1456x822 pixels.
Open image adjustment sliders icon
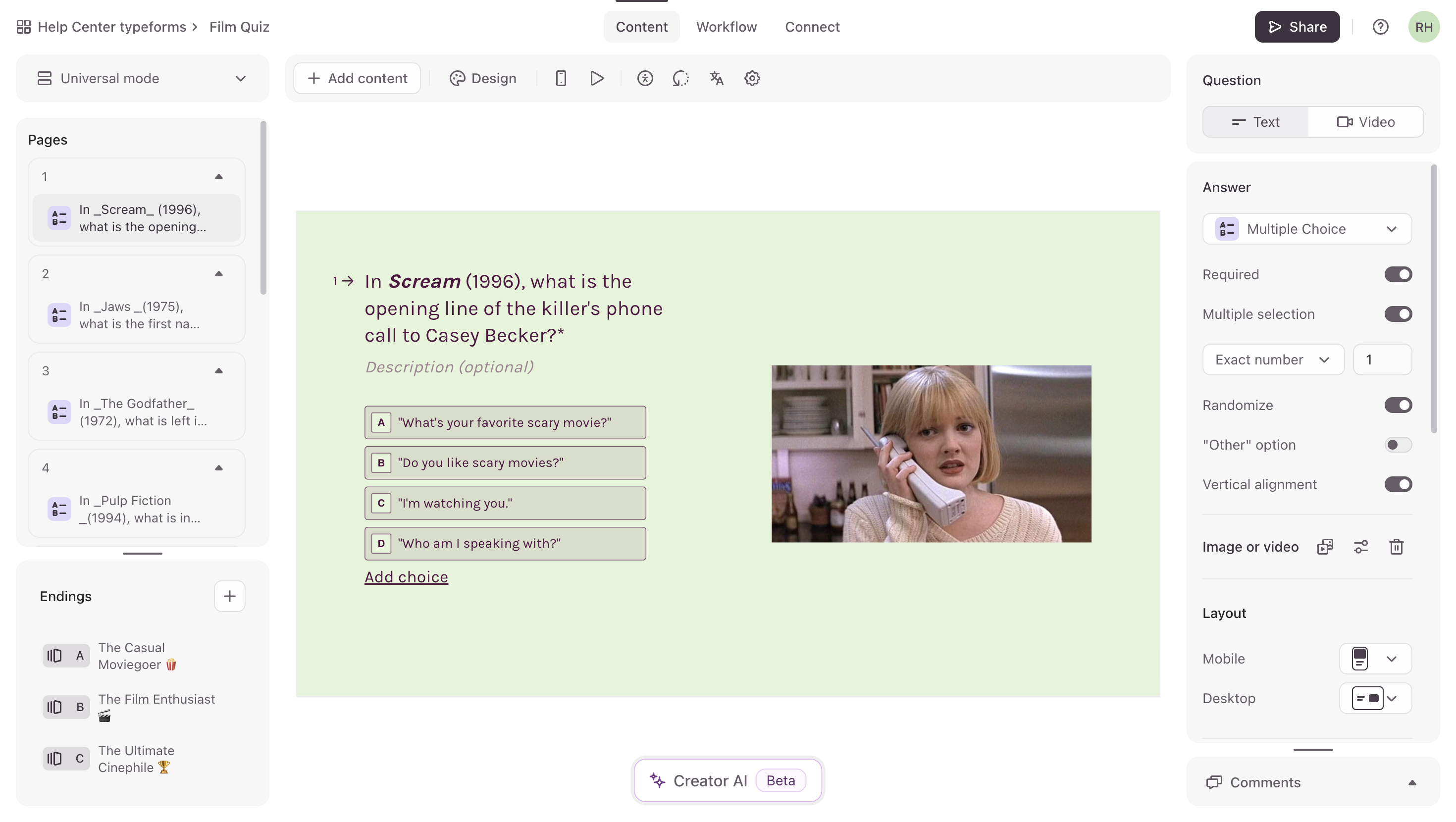click(x=1360, y=547)
